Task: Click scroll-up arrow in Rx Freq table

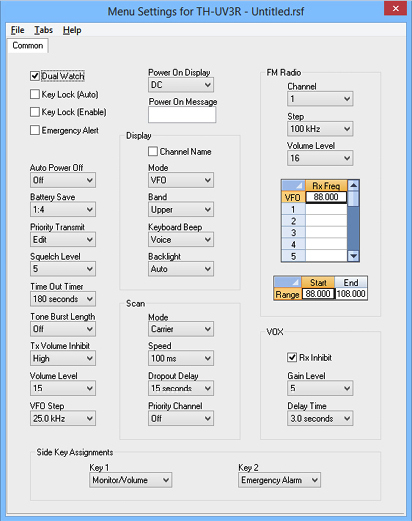Action: coord(353,185)
